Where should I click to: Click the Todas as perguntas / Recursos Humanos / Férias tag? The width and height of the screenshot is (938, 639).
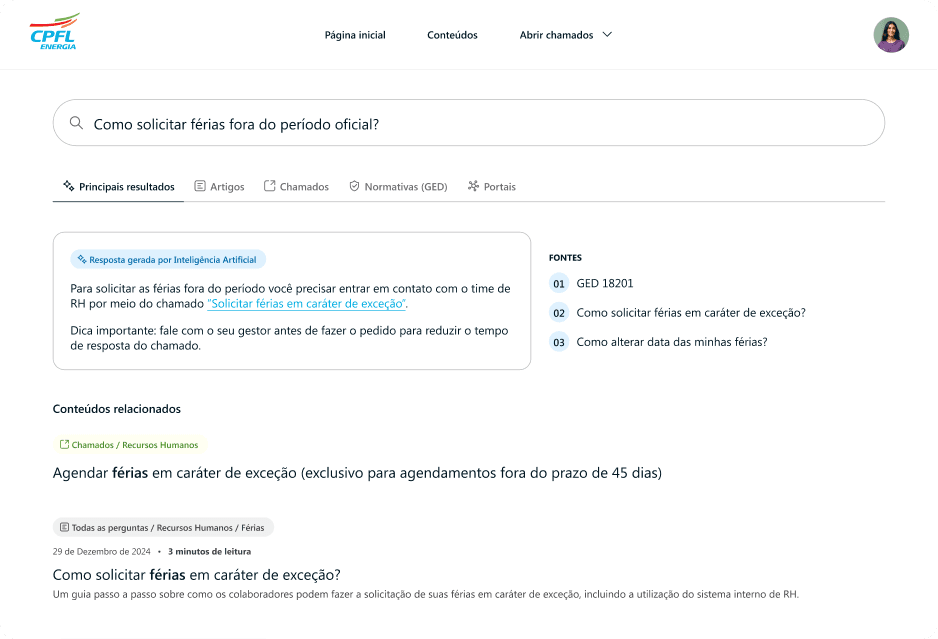pyautogui.click(x=163, y=527)
